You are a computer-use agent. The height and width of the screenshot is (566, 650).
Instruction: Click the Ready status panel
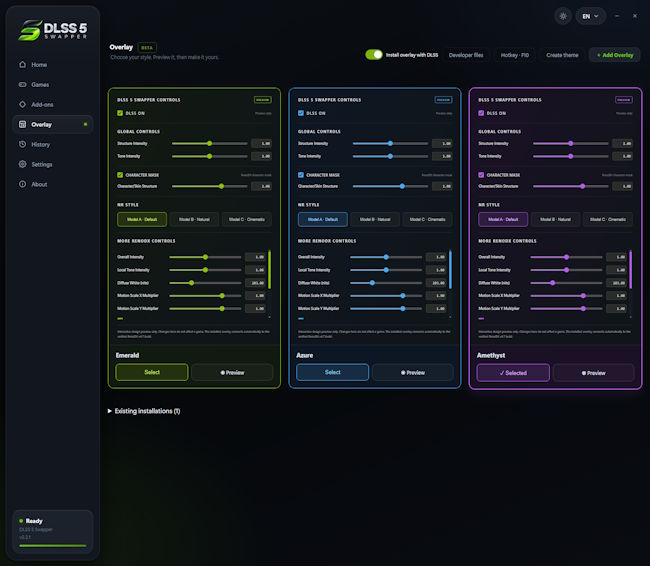pyautogui.click(x=53, y=532)
